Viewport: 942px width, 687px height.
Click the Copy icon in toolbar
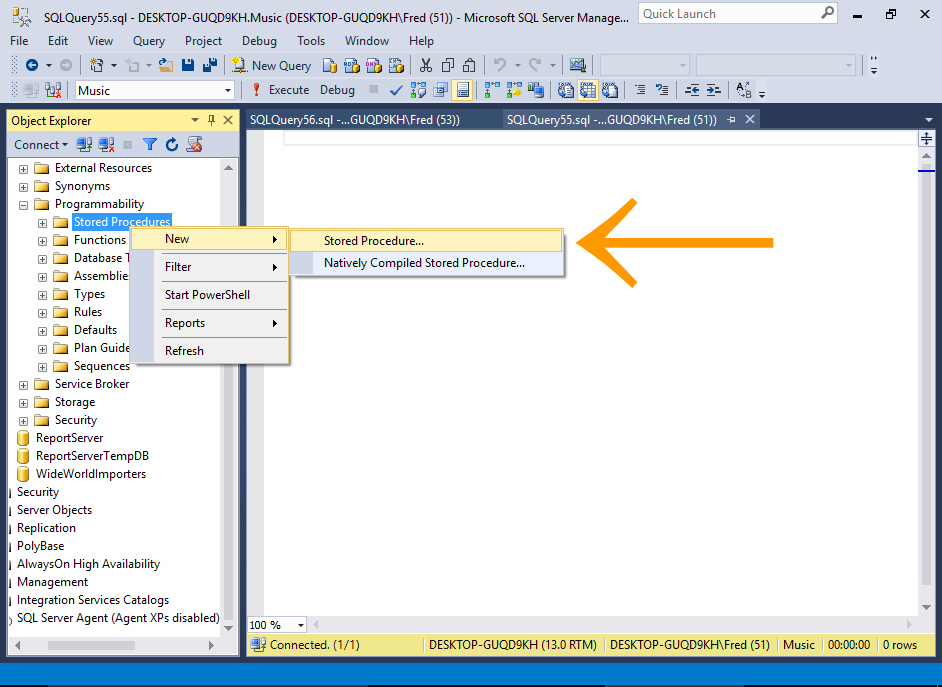448,65
